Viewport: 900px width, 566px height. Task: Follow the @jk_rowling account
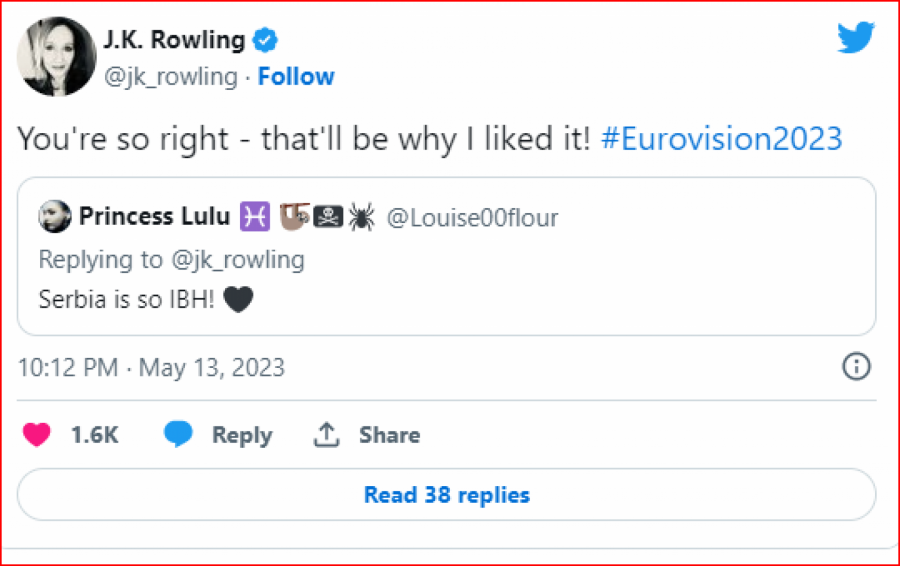[x=296, y=77]
